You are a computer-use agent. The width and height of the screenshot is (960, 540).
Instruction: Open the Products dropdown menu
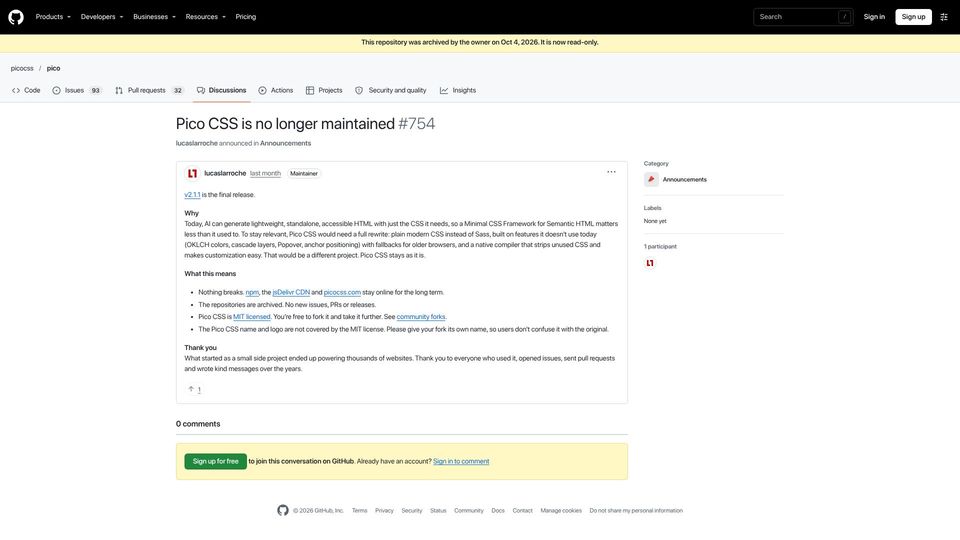point(53,17)
